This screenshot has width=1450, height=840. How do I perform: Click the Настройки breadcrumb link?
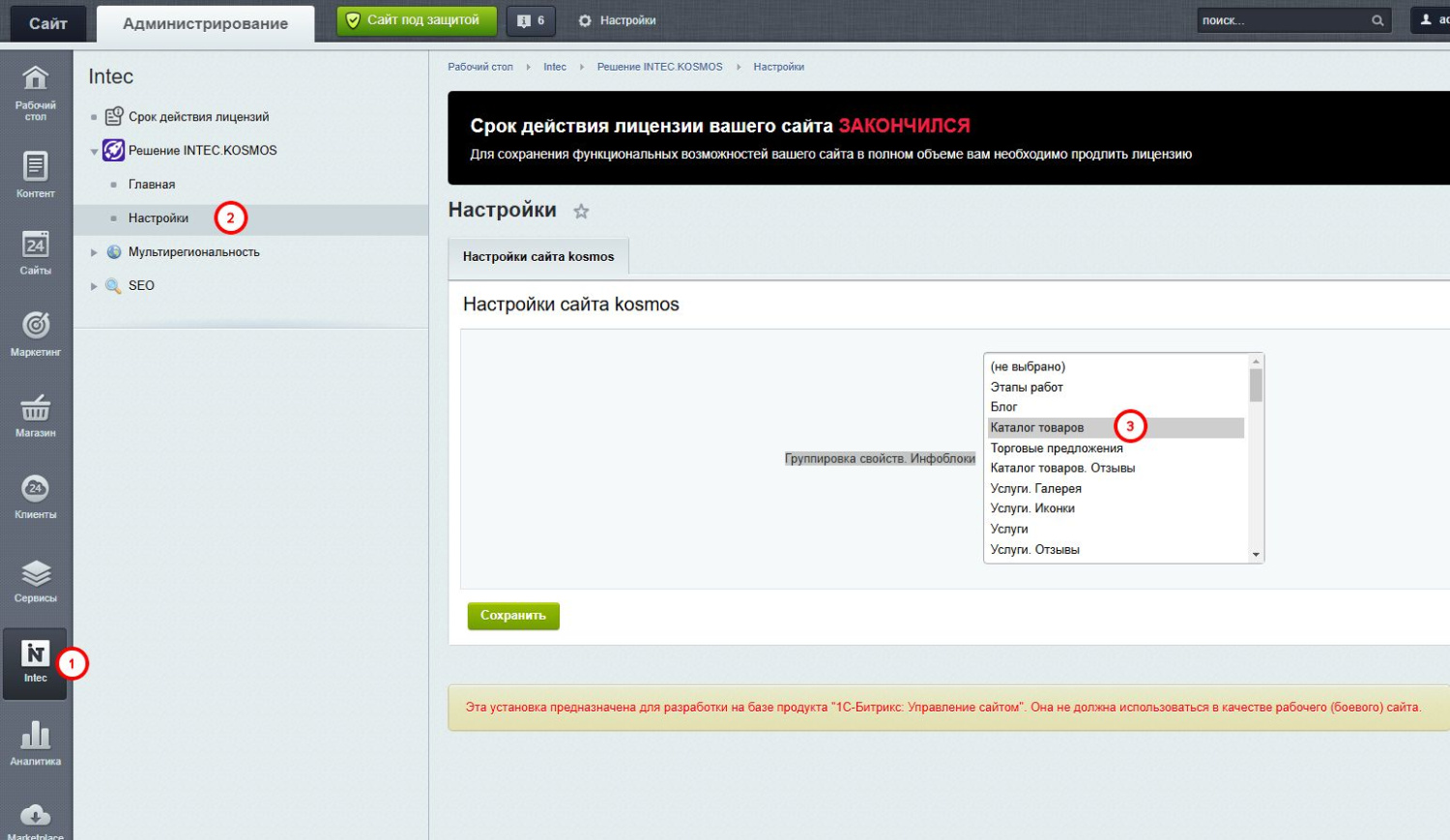pos(778,67)
